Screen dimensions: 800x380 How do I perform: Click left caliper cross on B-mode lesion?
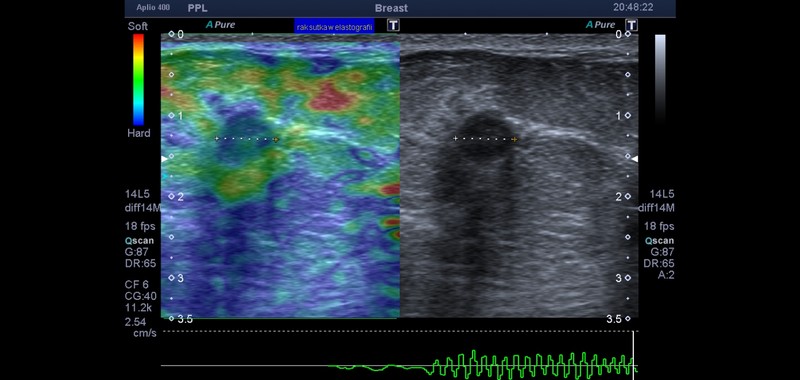pos(455,139)
